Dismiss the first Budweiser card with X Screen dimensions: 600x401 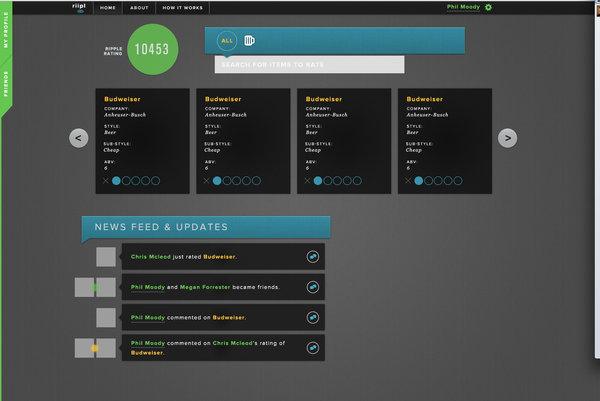point(106,181)
